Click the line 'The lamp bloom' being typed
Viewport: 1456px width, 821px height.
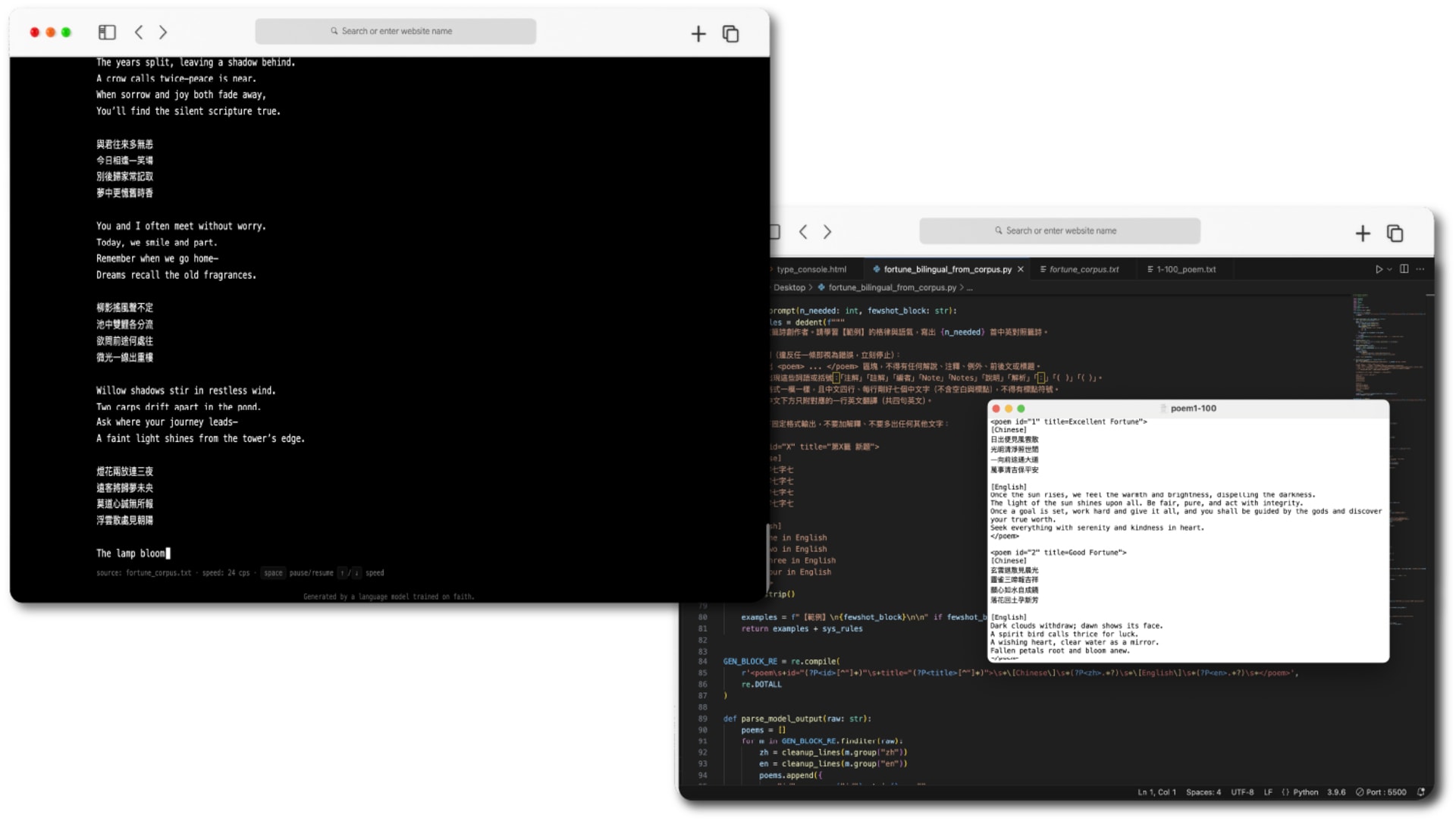click(132, 553)
